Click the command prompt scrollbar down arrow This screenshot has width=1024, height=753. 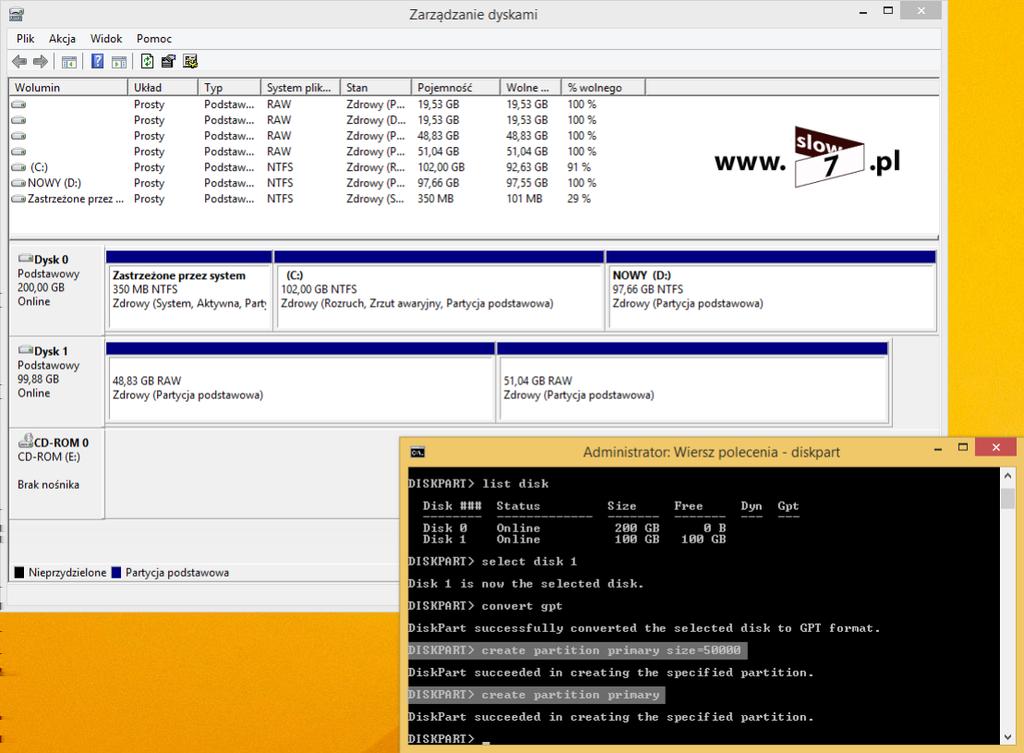coord(1008,736)
